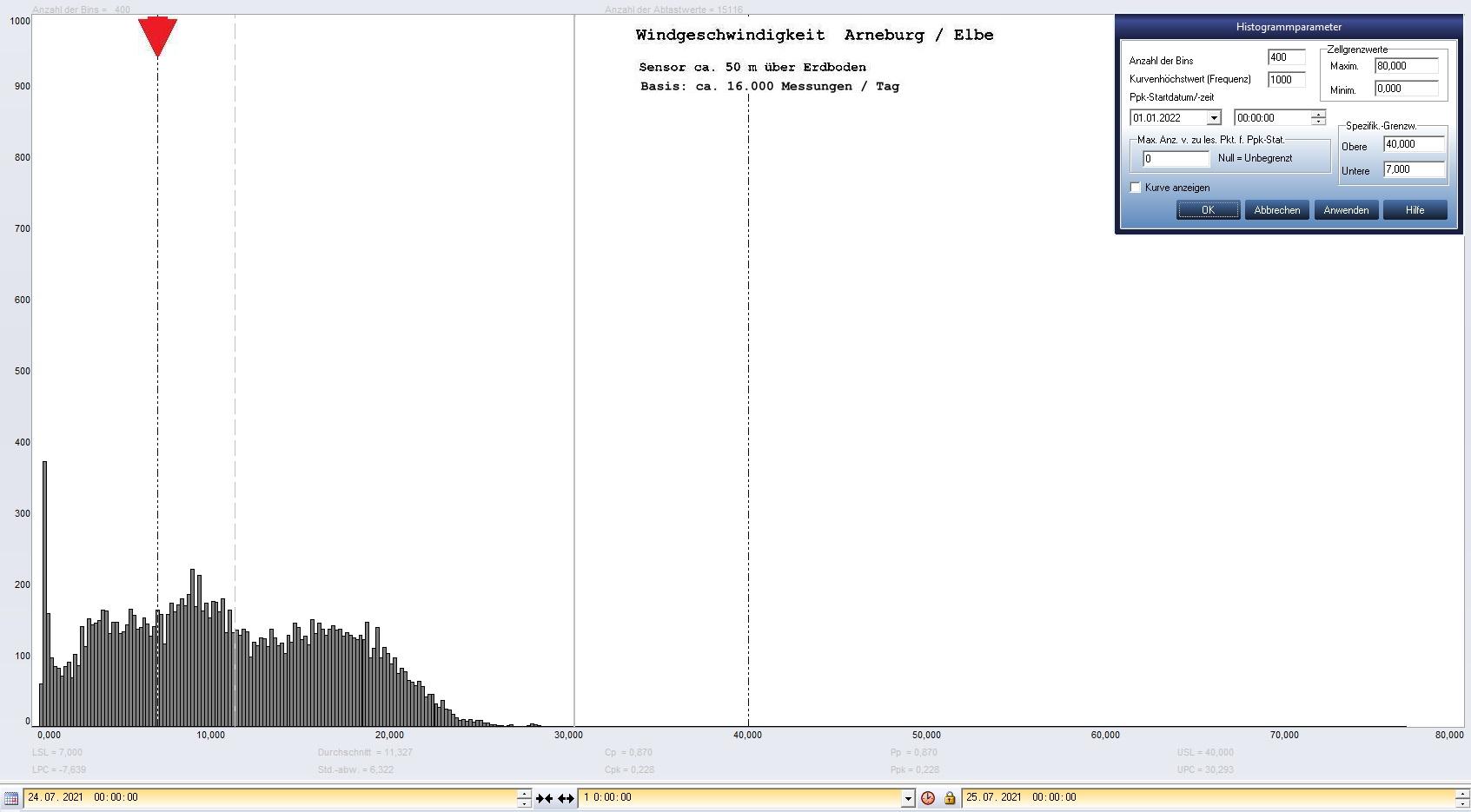Click the Ppk start time 00:00:00 spinner
1471x812 pixels.
tap(1318, 118)
